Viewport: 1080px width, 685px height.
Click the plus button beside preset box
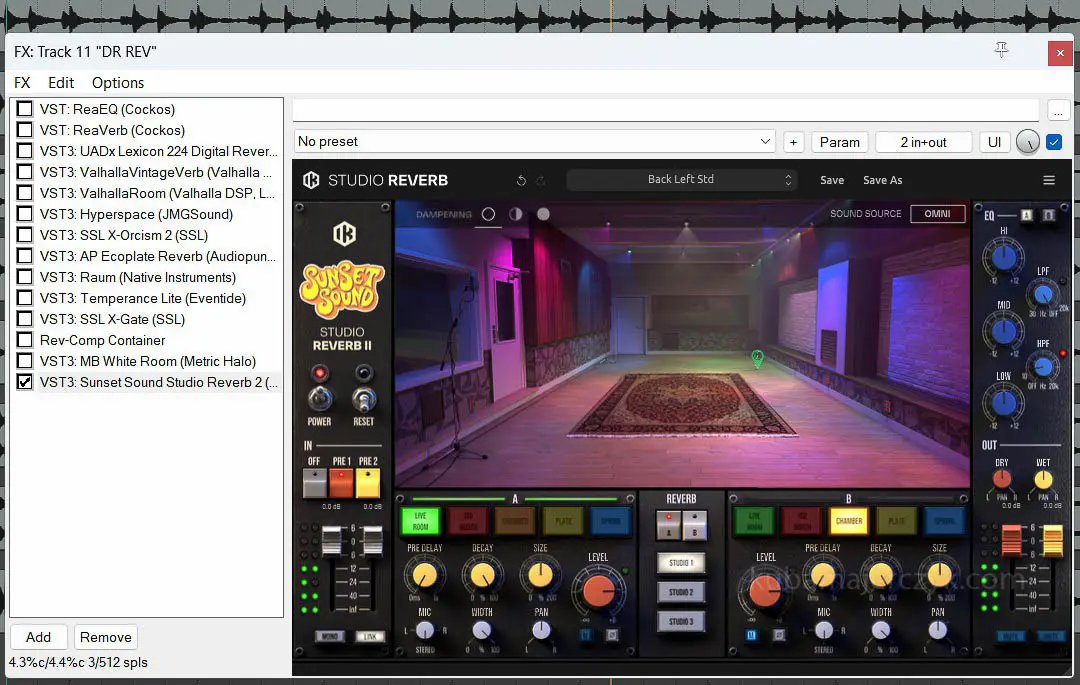[793, 142]
